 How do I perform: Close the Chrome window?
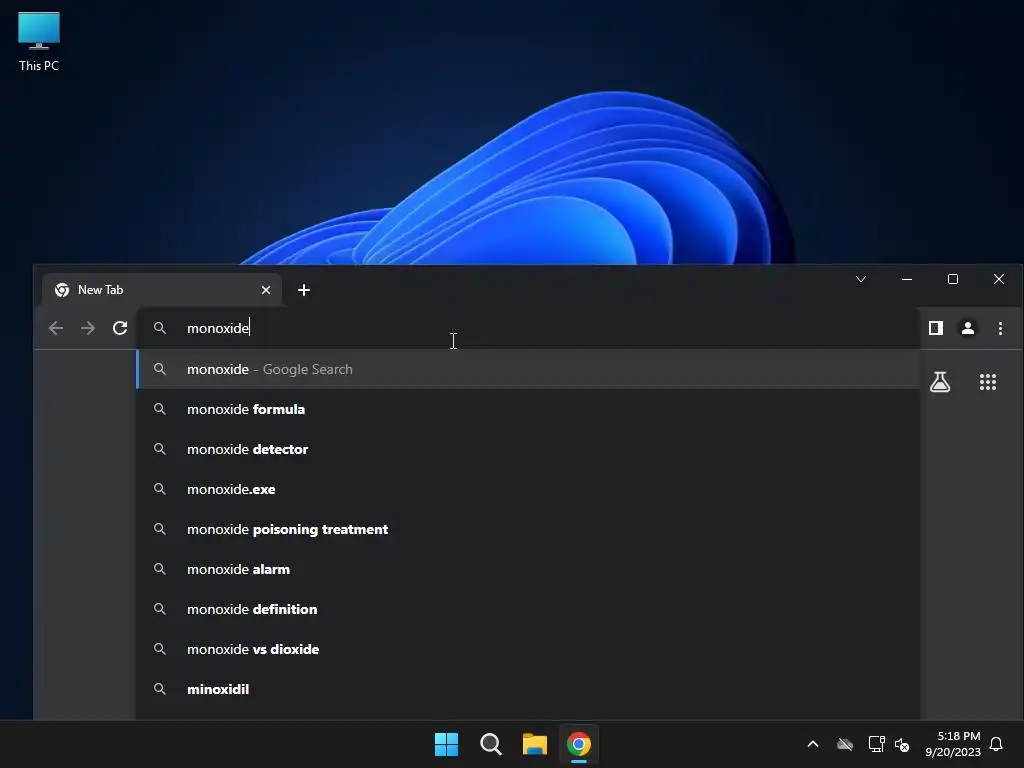[x=999, y=279]
